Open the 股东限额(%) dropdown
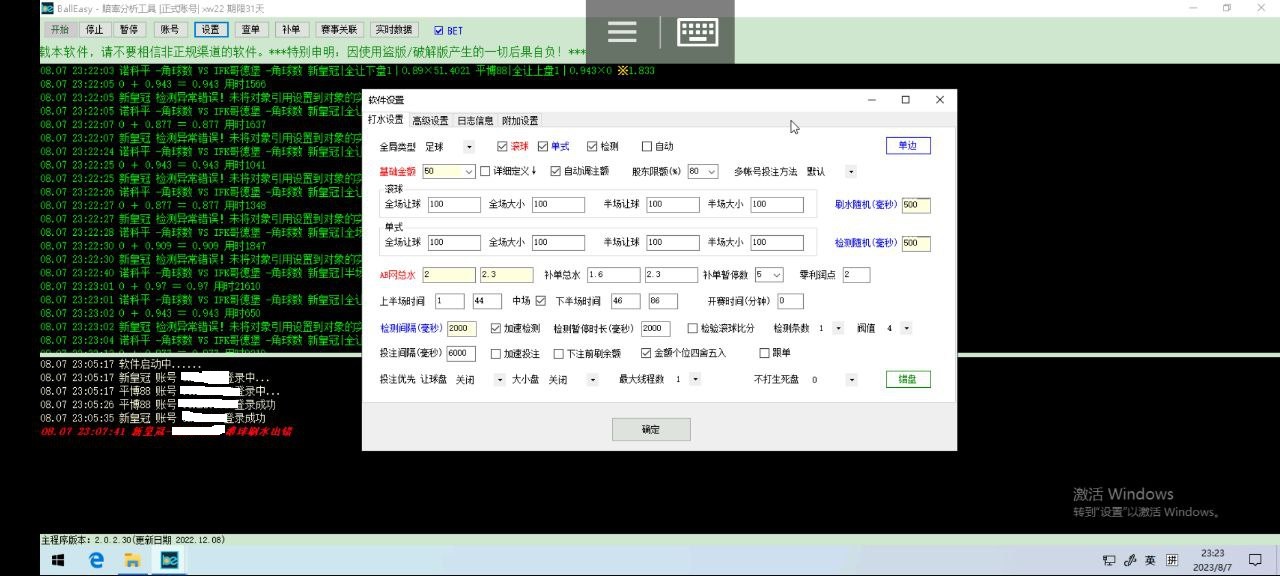The width and height of the screenshot is (1280, 576). pyautogui.click(x=710, y=172)
